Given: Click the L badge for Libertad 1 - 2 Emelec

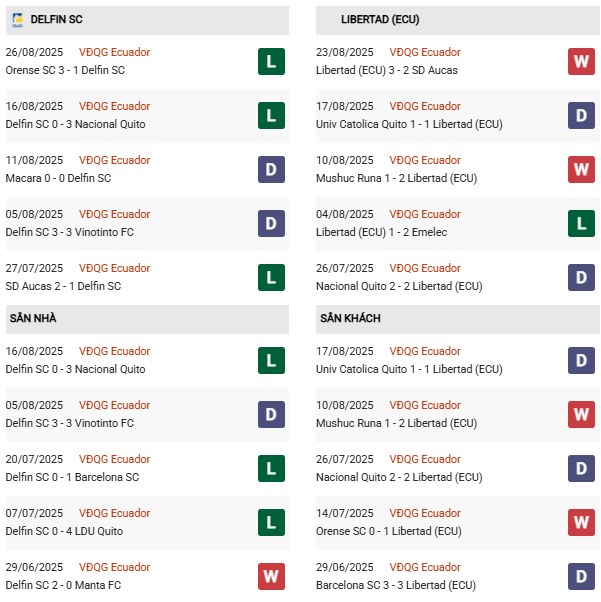Looking at the screenshot, I should pos(581,224).
